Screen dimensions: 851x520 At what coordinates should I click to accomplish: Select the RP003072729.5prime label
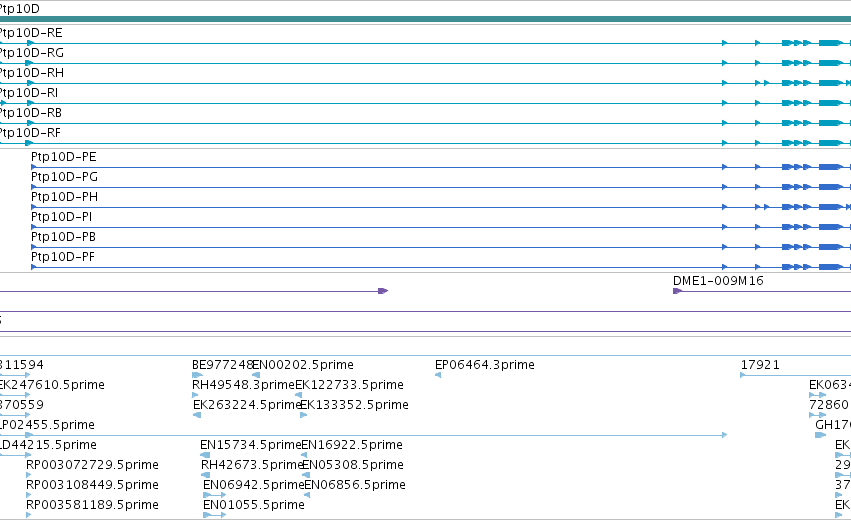click(92, 466)
